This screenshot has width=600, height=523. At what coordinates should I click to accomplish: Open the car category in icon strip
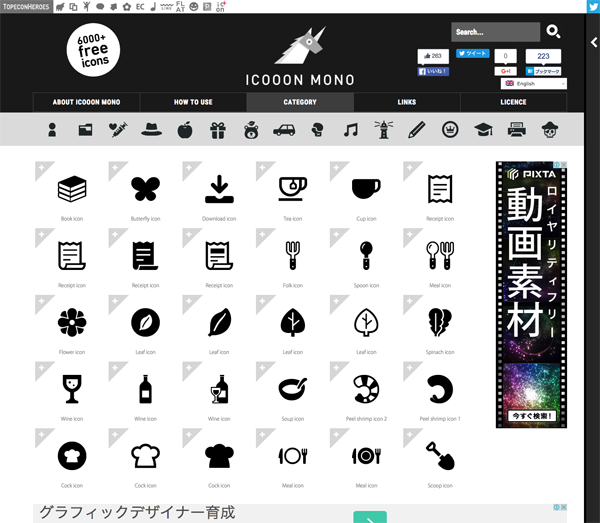pos(284,129)
